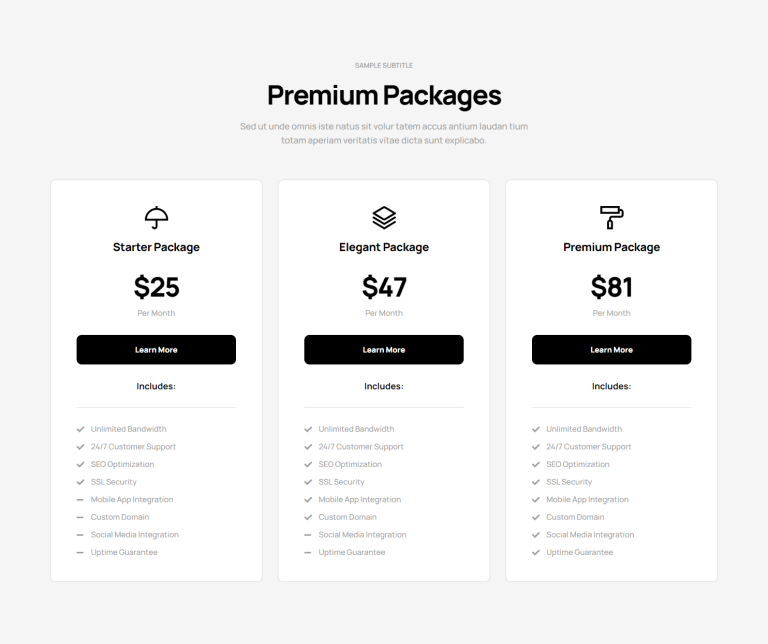Open Learn More for the Premium Package
Screen dimensions: 768x644
pyautogui.click(x=612, y=350)
